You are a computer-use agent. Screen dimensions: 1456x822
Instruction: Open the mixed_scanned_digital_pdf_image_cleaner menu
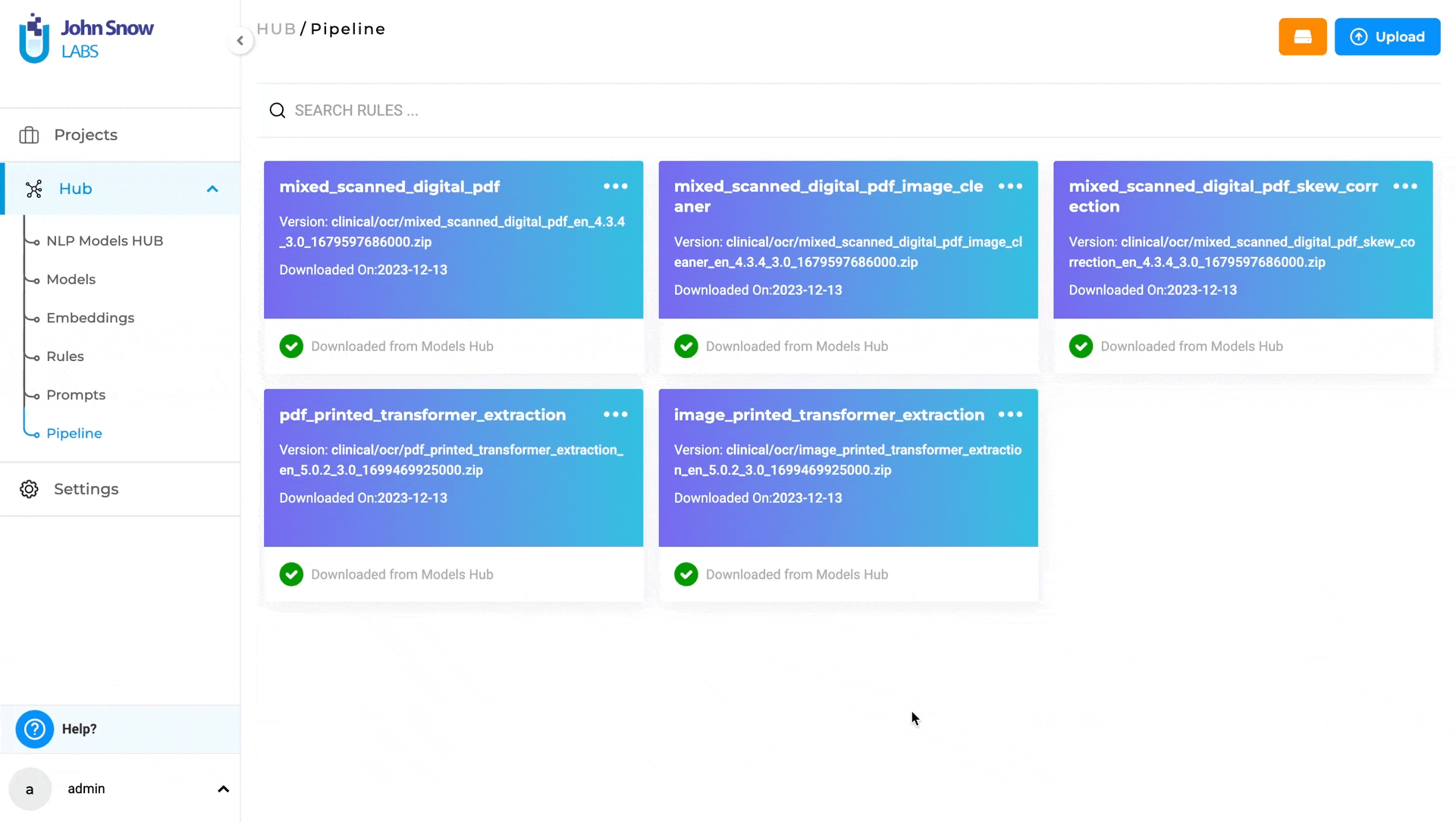[x=1010, y=186]
